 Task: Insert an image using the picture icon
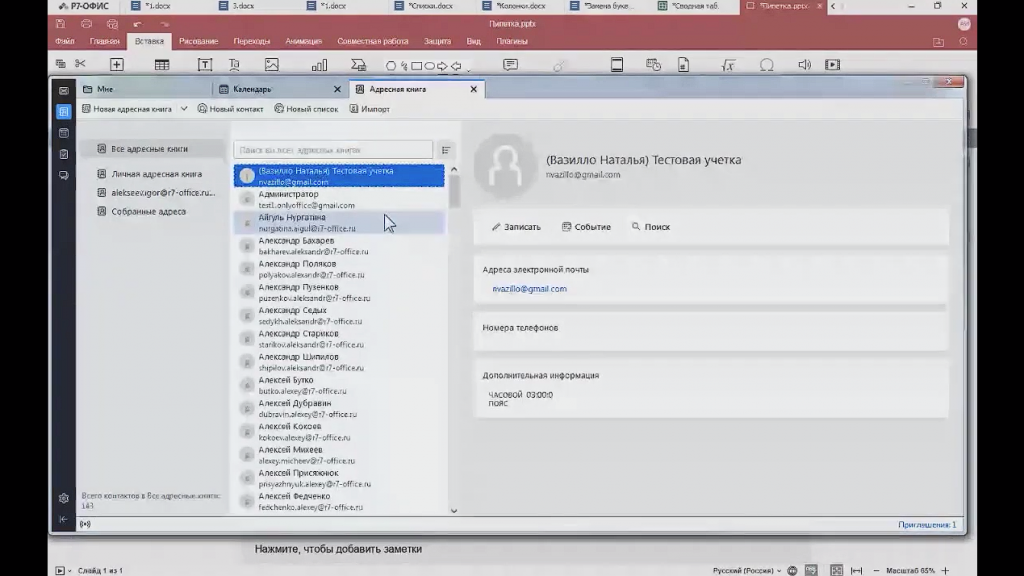click(x=272, y=65)
